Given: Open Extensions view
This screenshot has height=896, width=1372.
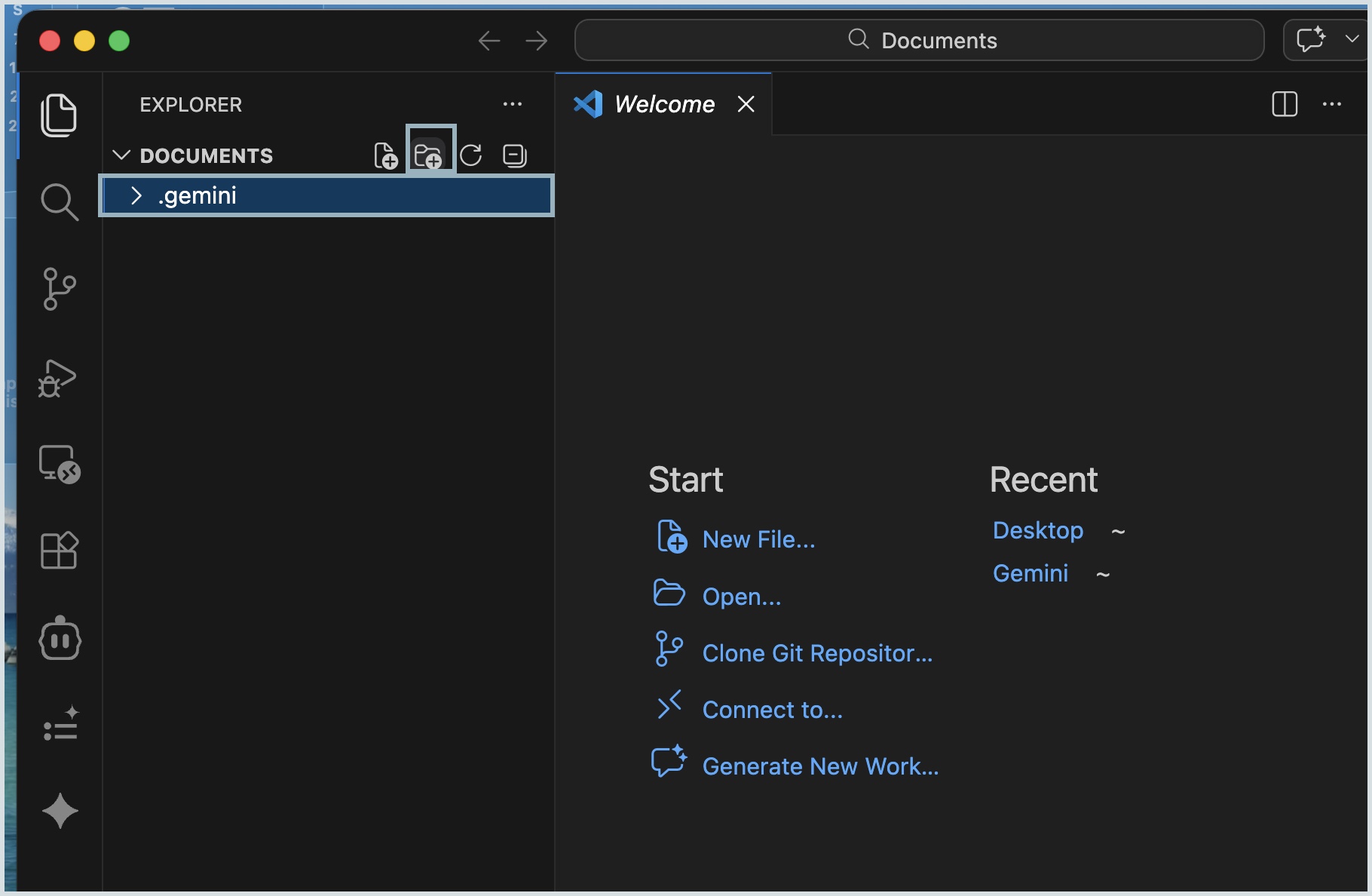Looking at the screenshot, I should coord(59,550).
